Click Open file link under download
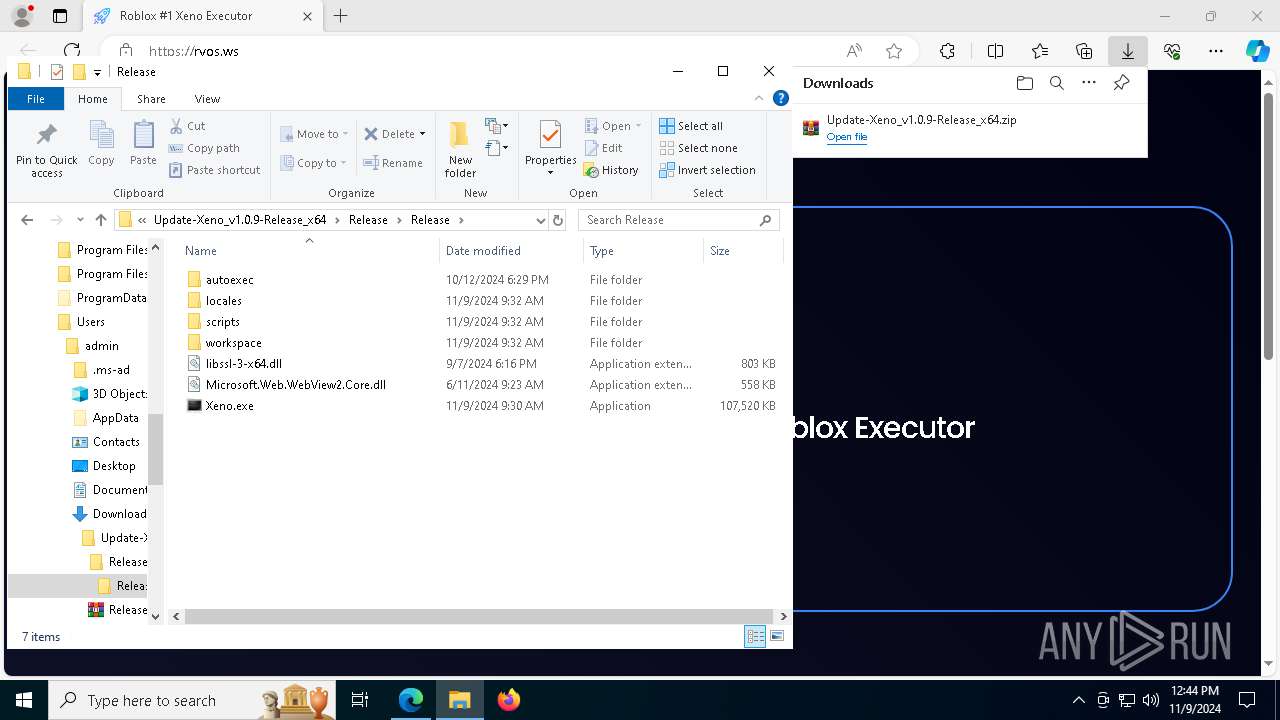This screenshot has height=720, width=1280. click(846, 137)
